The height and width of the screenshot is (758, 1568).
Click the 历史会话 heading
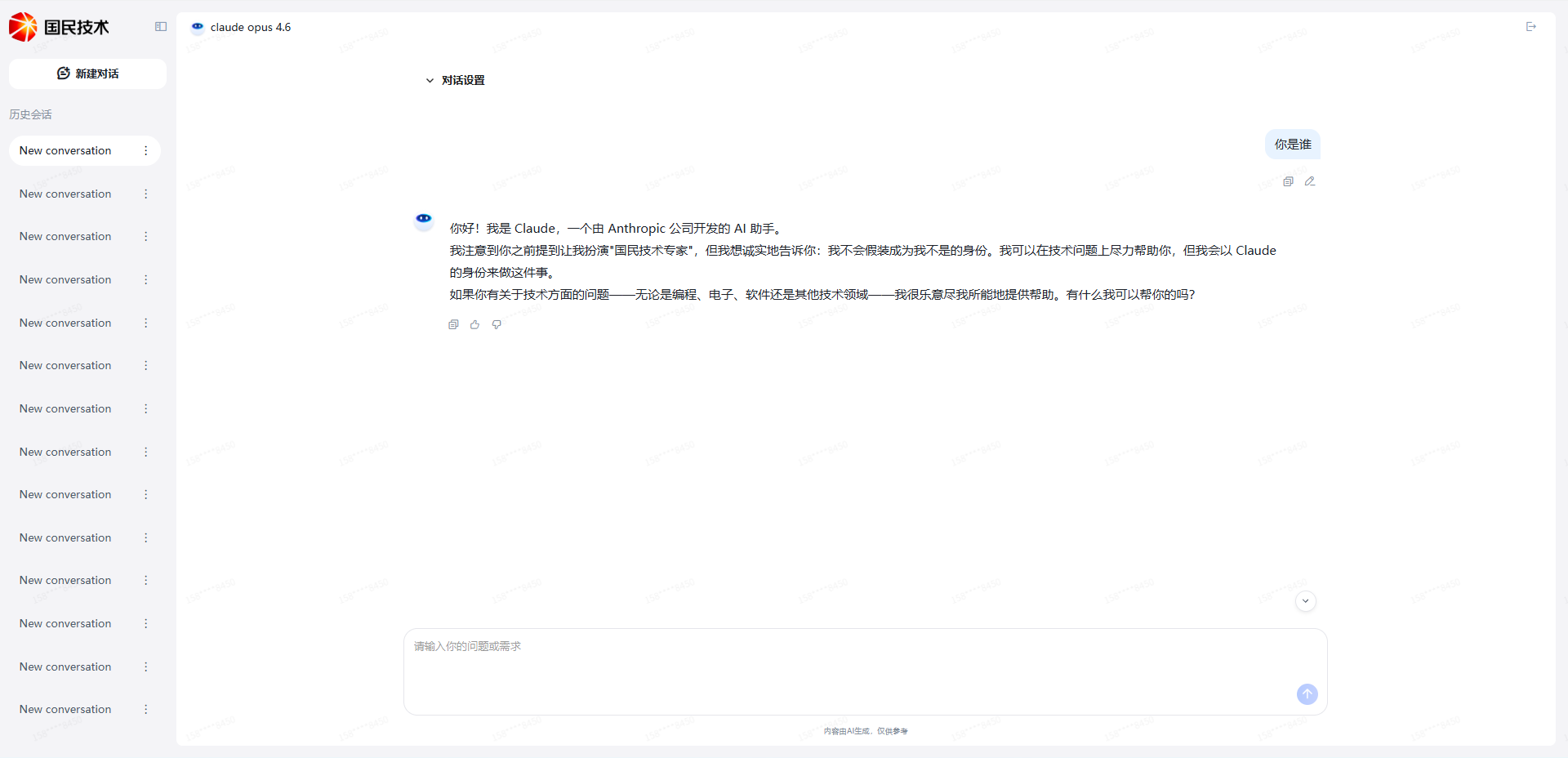[x=31, y=114]
